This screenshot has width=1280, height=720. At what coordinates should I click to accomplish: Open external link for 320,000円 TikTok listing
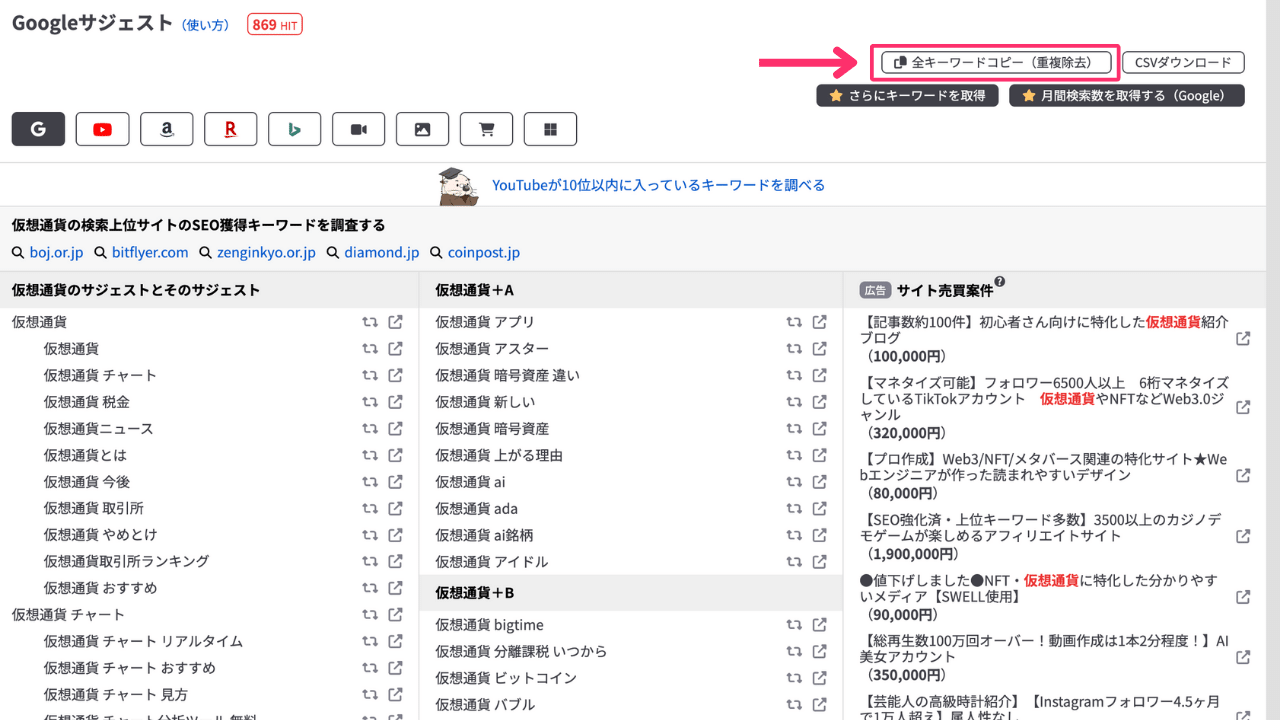point(1243,408)
